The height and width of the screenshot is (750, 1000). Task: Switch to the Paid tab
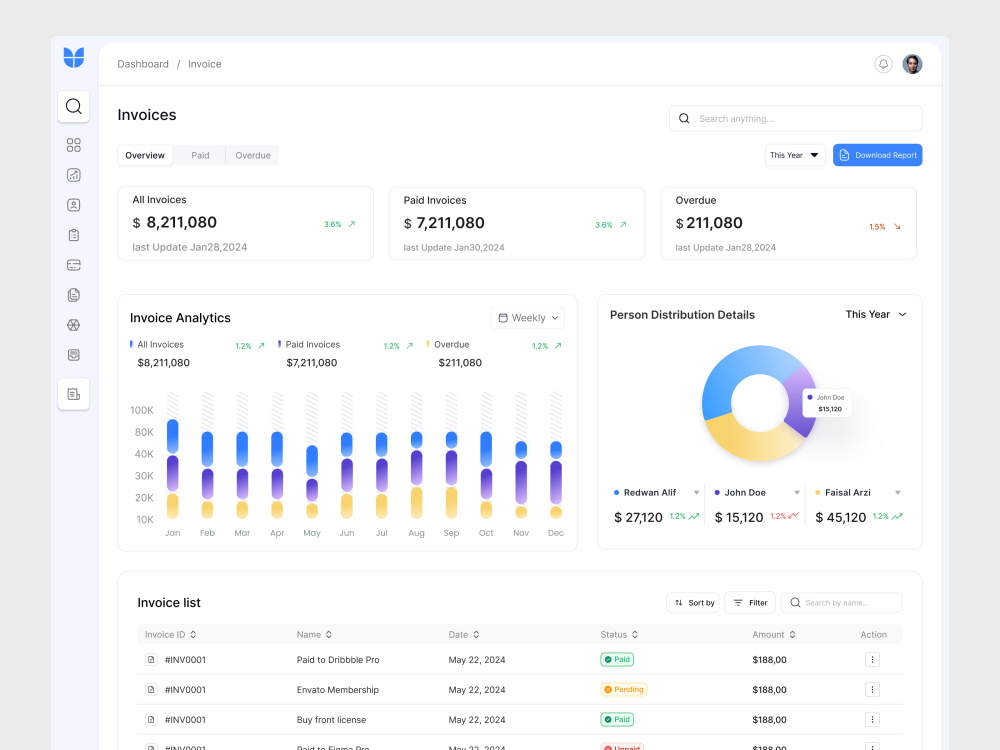[200, 155]
